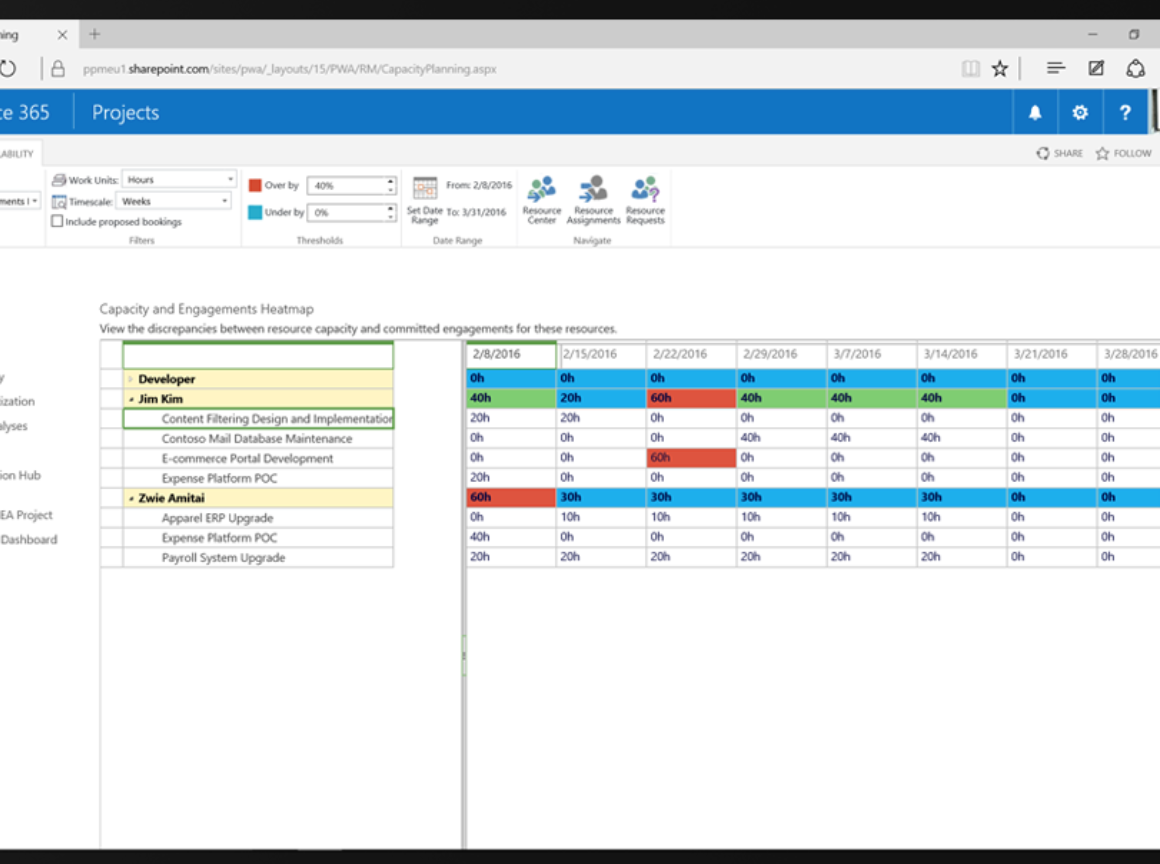Click the Make a Web Note icon
This screenshot has width=1160, height=864.
point(1096,69)
